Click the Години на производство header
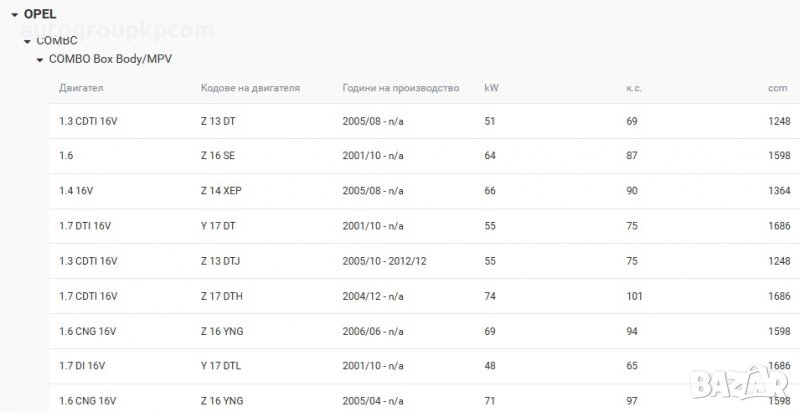The width and height of the screenshot is (800, 412). [x=400, y=88]
